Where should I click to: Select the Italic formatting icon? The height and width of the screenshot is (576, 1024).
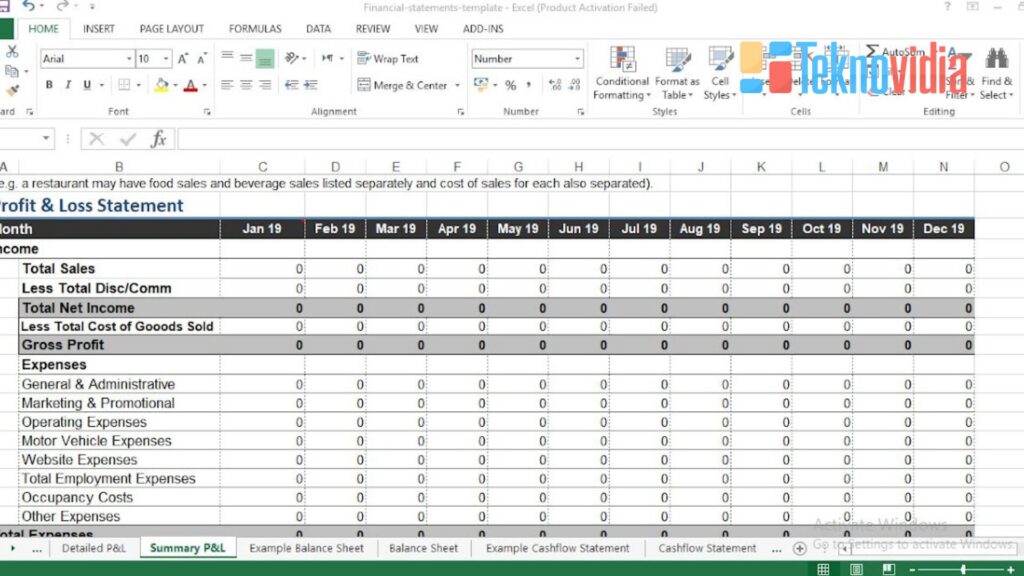[68, 85]
